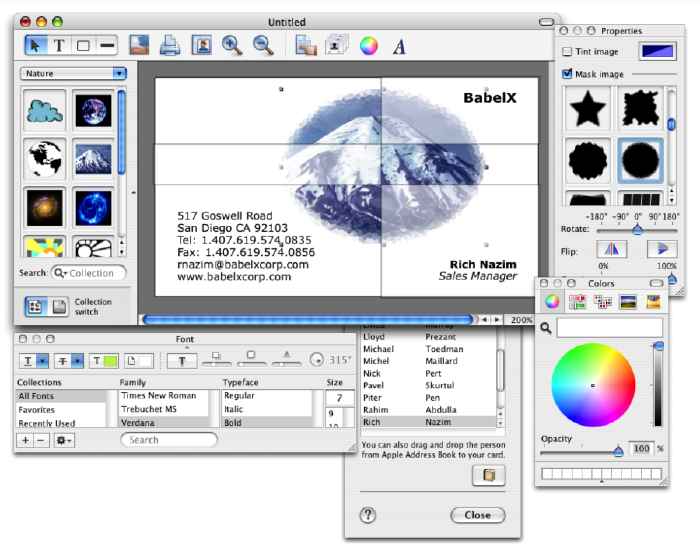Click the text shadow T button in Font
Screen dimensions: 700x551
182,360
